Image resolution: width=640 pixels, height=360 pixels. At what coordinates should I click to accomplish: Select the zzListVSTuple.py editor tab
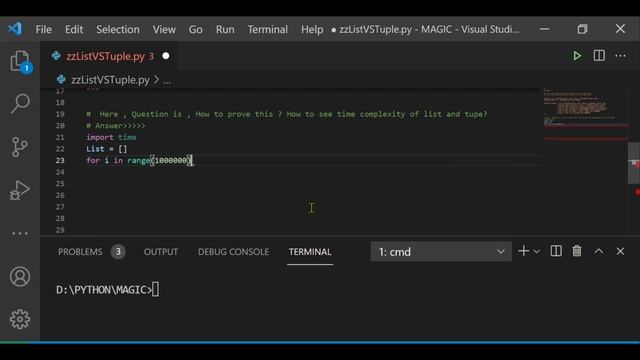[x=109, y=56]
